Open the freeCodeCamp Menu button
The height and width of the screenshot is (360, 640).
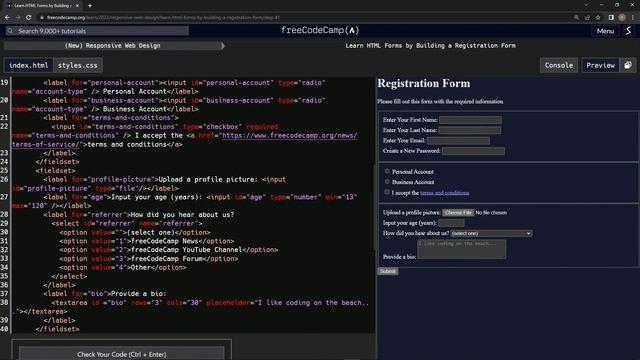click(x=605, y=31)
